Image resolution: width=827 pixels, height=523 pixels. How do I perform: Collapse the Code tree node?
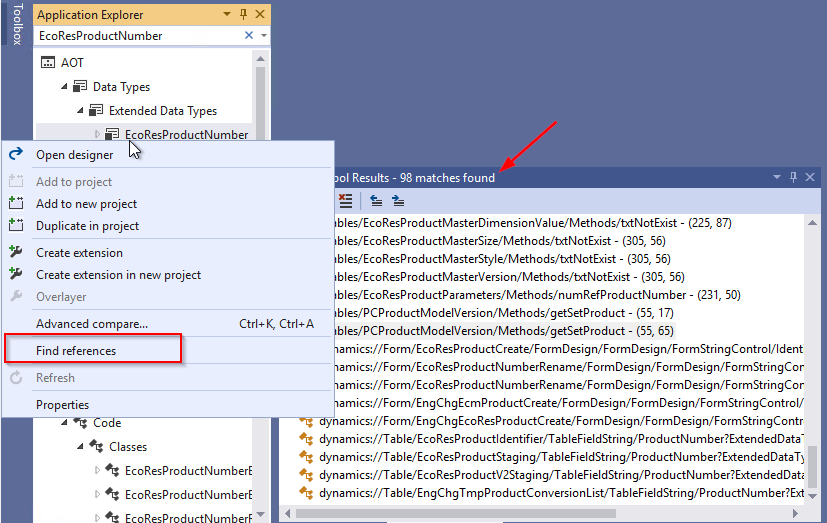(x=64, y=422)
